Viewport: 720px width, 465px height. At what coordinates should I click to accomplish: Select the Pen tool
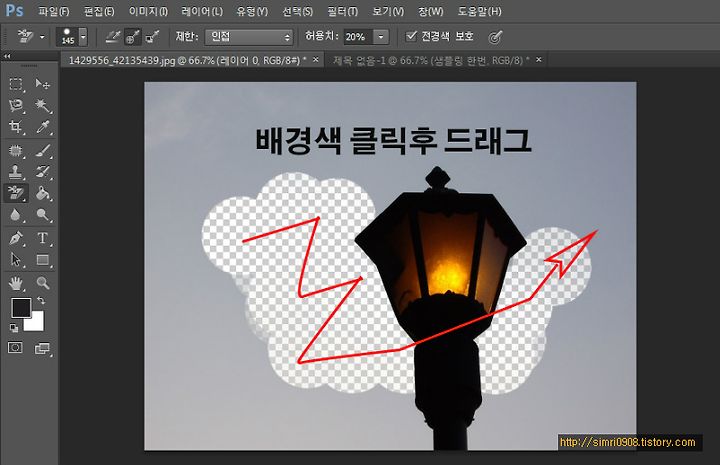16,238
